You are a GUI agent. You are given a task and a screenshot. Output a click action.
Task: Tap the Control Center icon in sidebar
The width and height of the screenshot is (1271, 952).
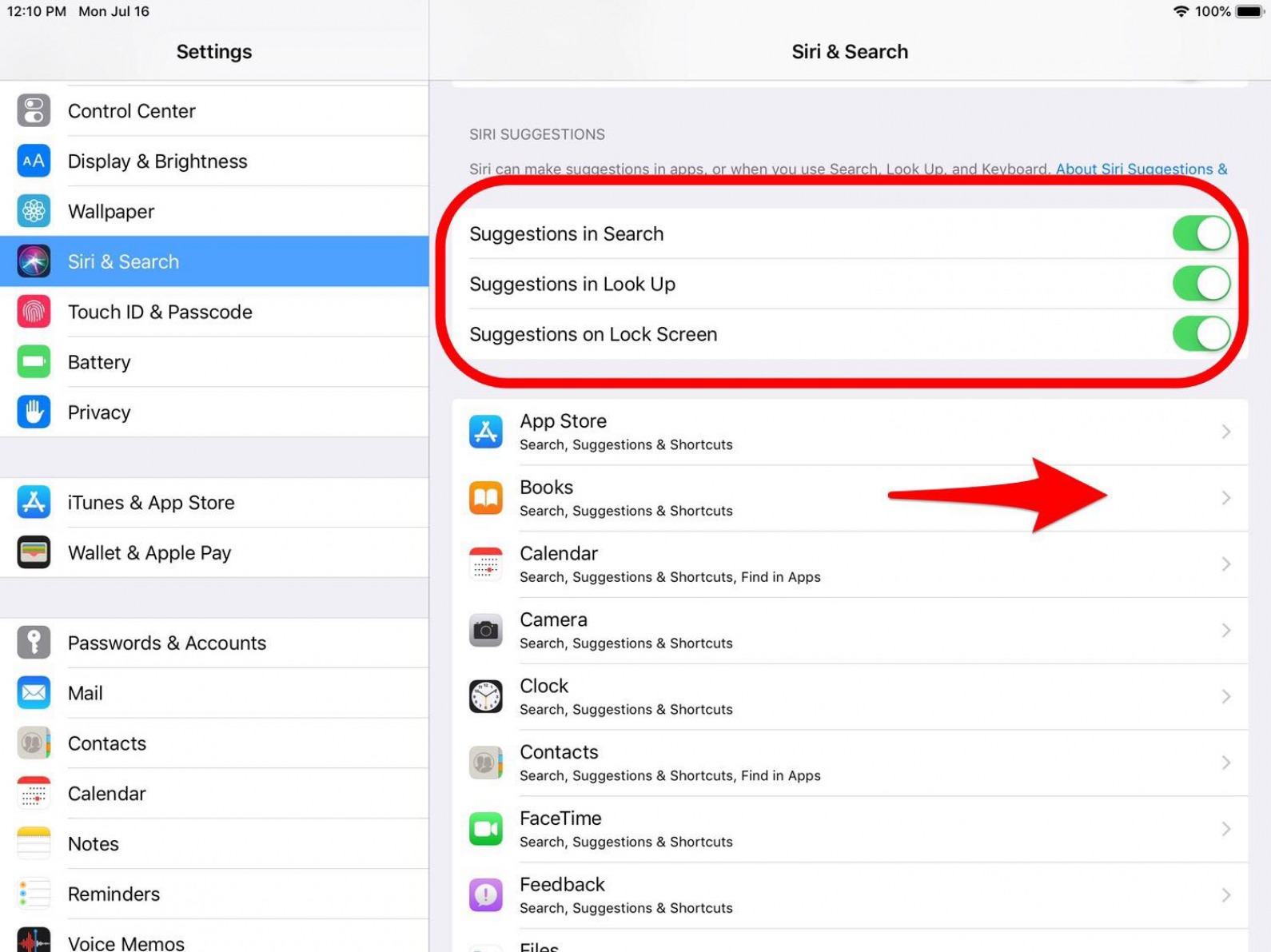click(34, 111)
